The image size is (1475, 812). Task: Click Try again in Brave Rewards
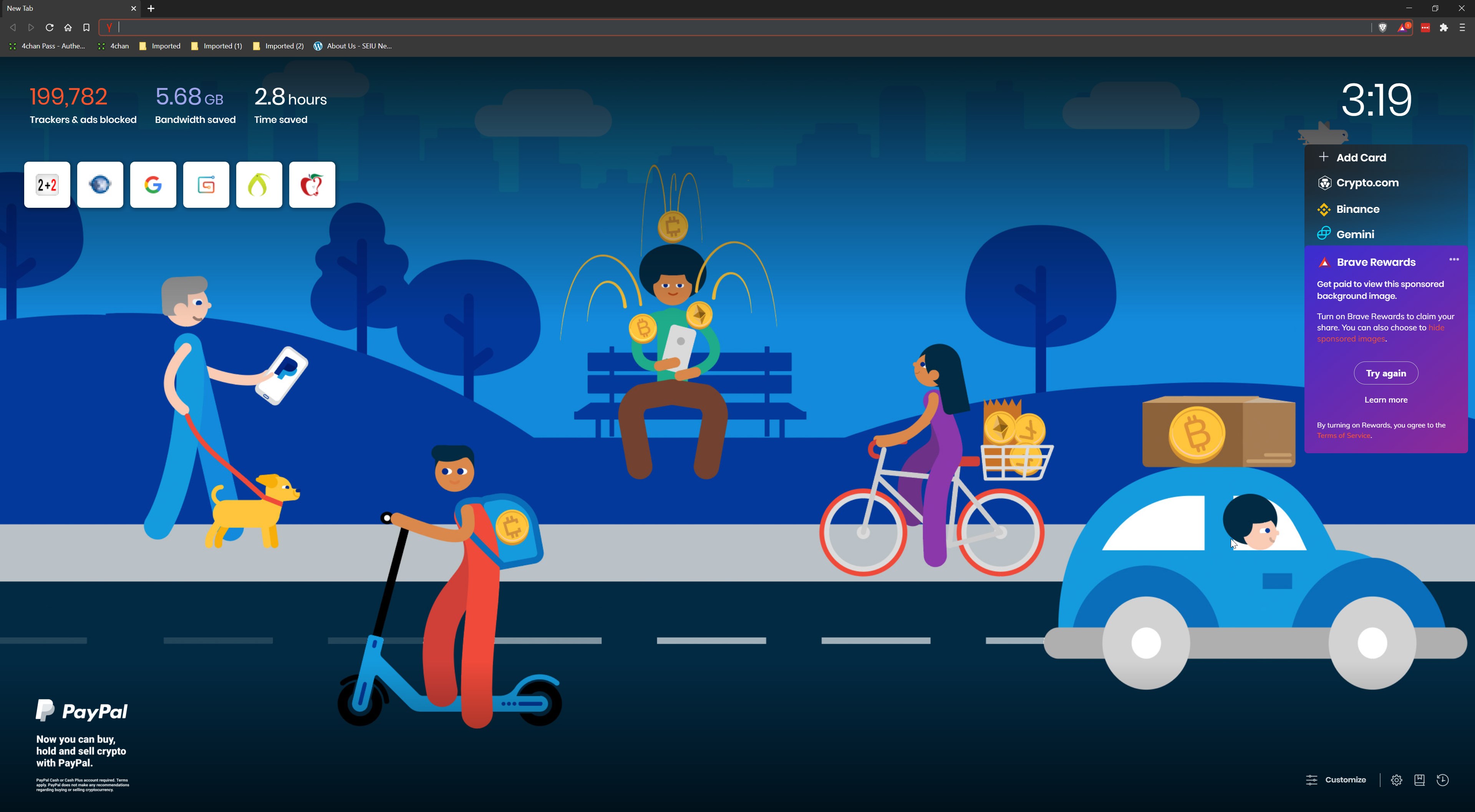[x=1386, y=373]
